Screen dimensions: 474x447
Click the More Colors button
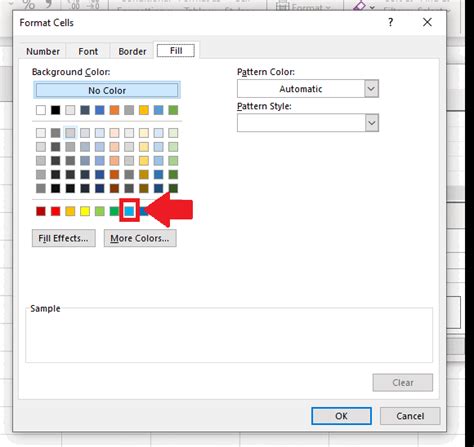(x=140, y=238)
